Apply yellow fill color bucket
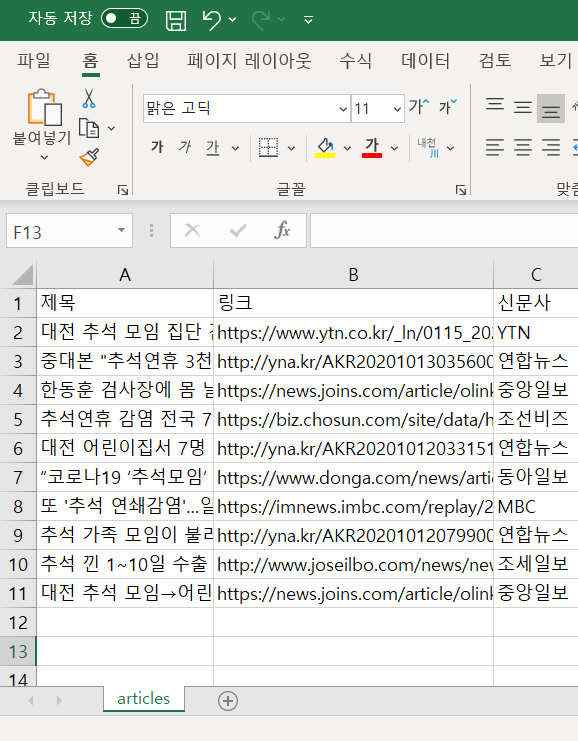The image size is (578, 741). coord(325,147)
